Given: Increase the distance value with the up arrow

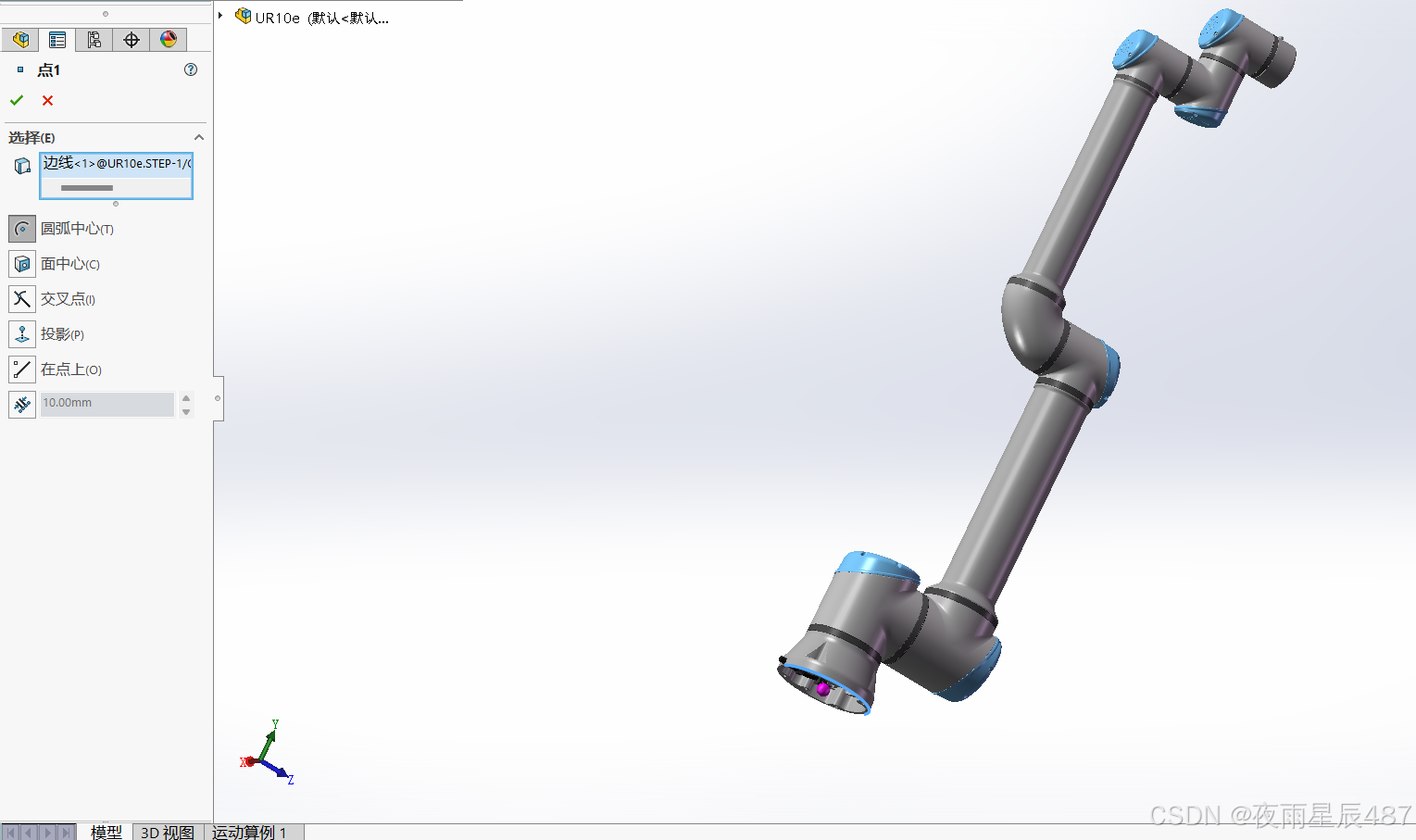Looking at the screenshot, I should point(186,398).
